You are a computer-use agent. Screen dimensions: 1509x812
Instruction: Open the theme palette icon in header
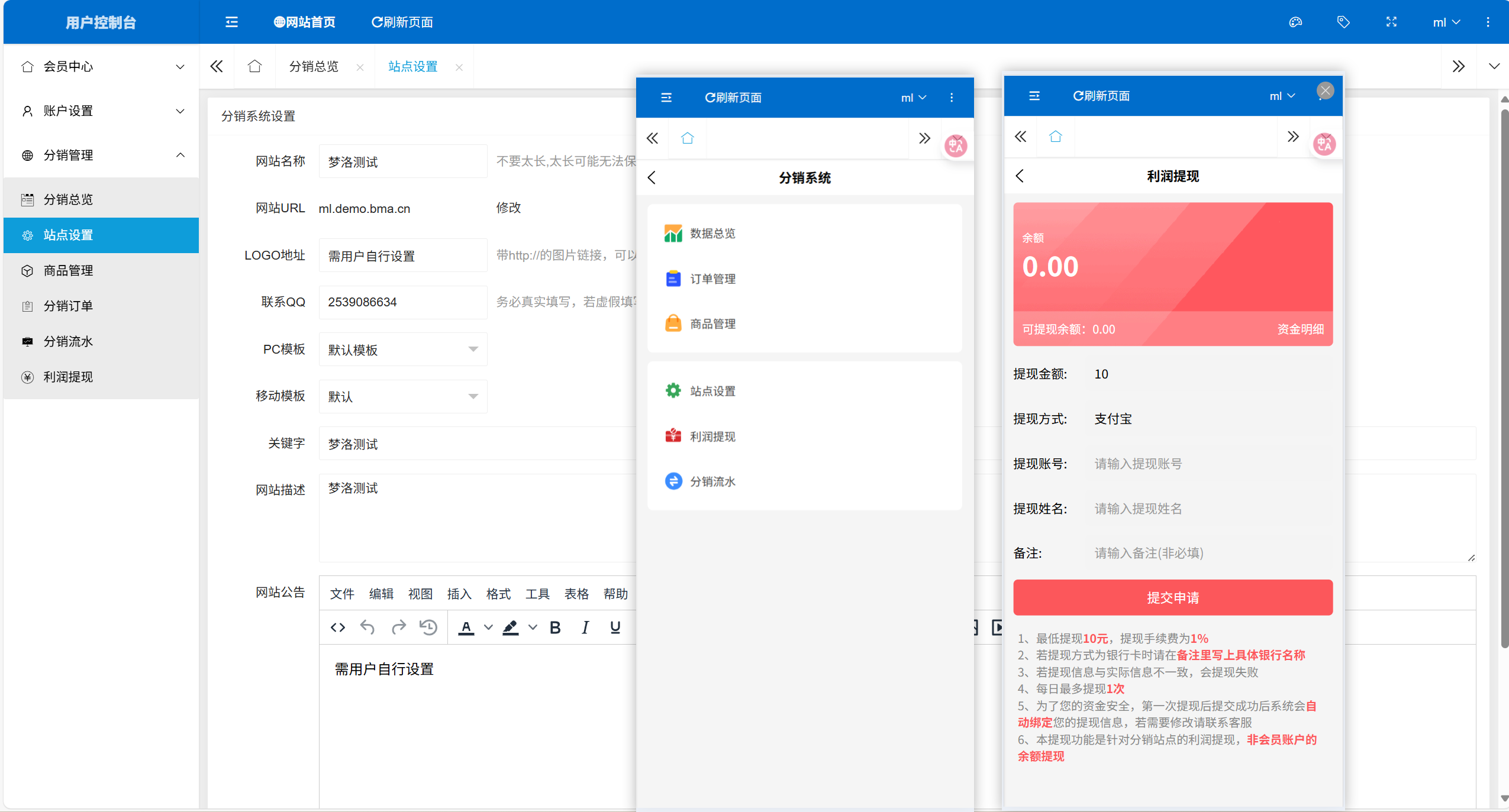point(1295,22)
